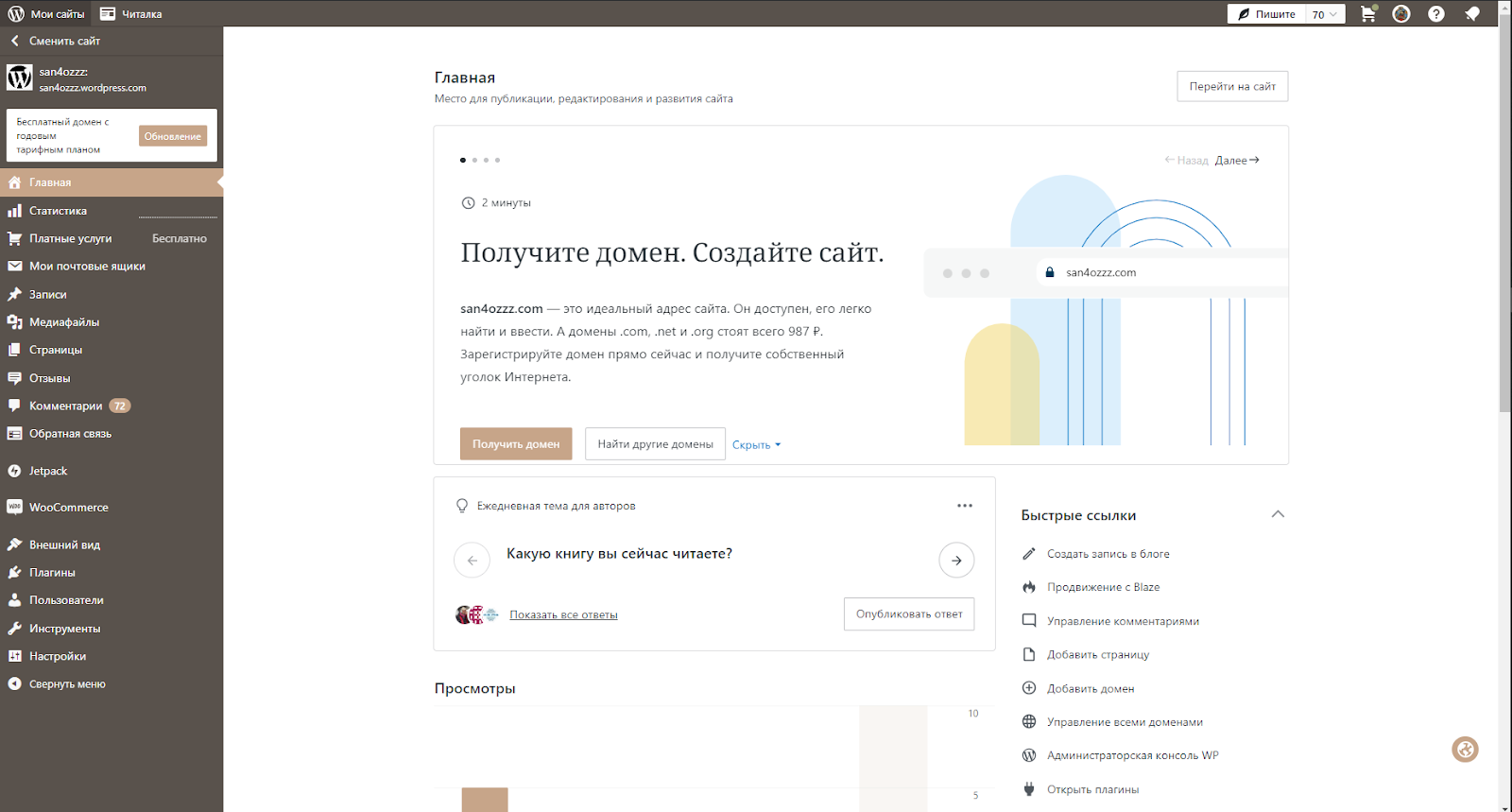Click the Инструменты wrench icon
The image size is (1512, 812).
14,629
